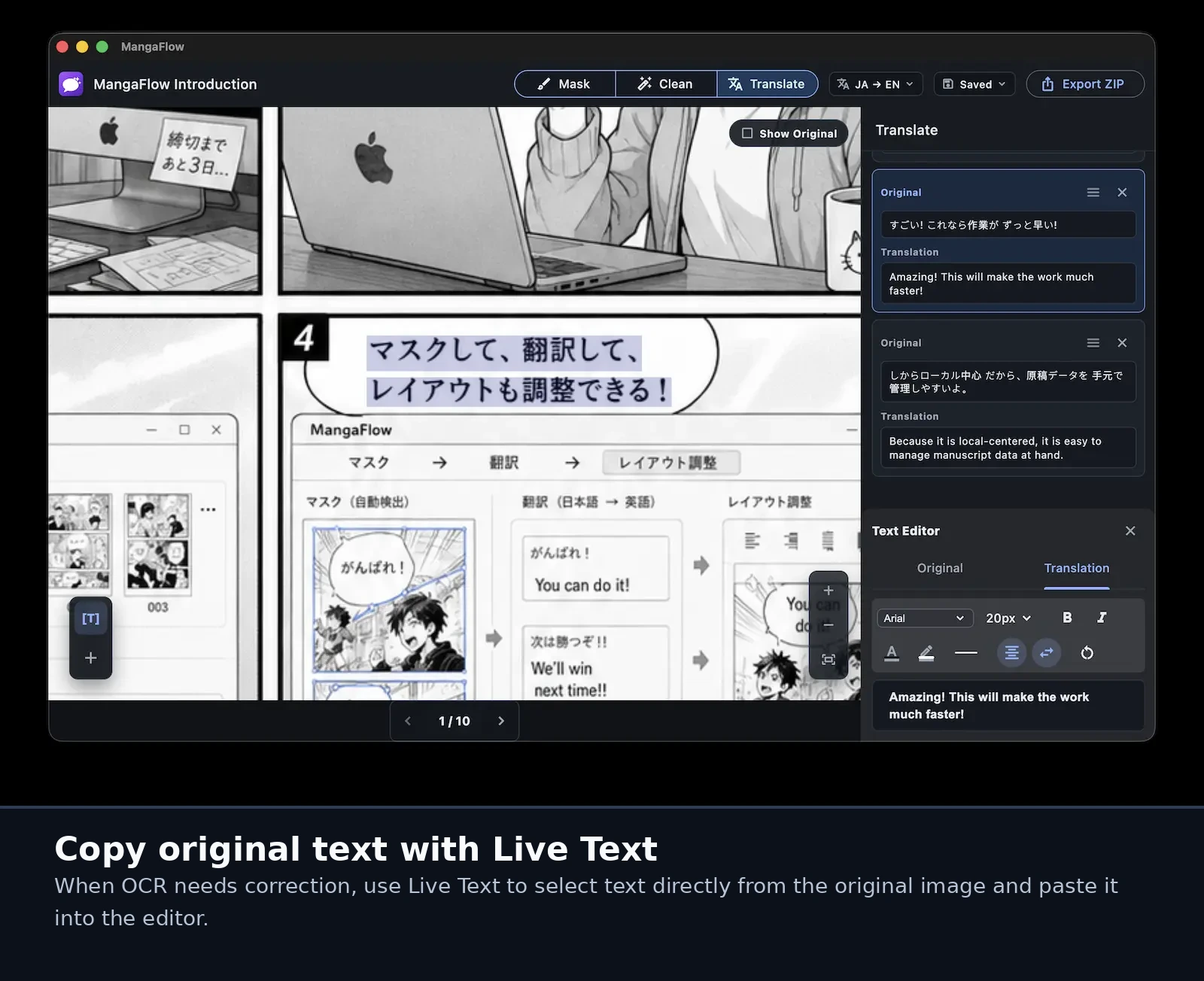Open the Saved status dropdown
This screenshot has height=981, width=1204.
974,84
